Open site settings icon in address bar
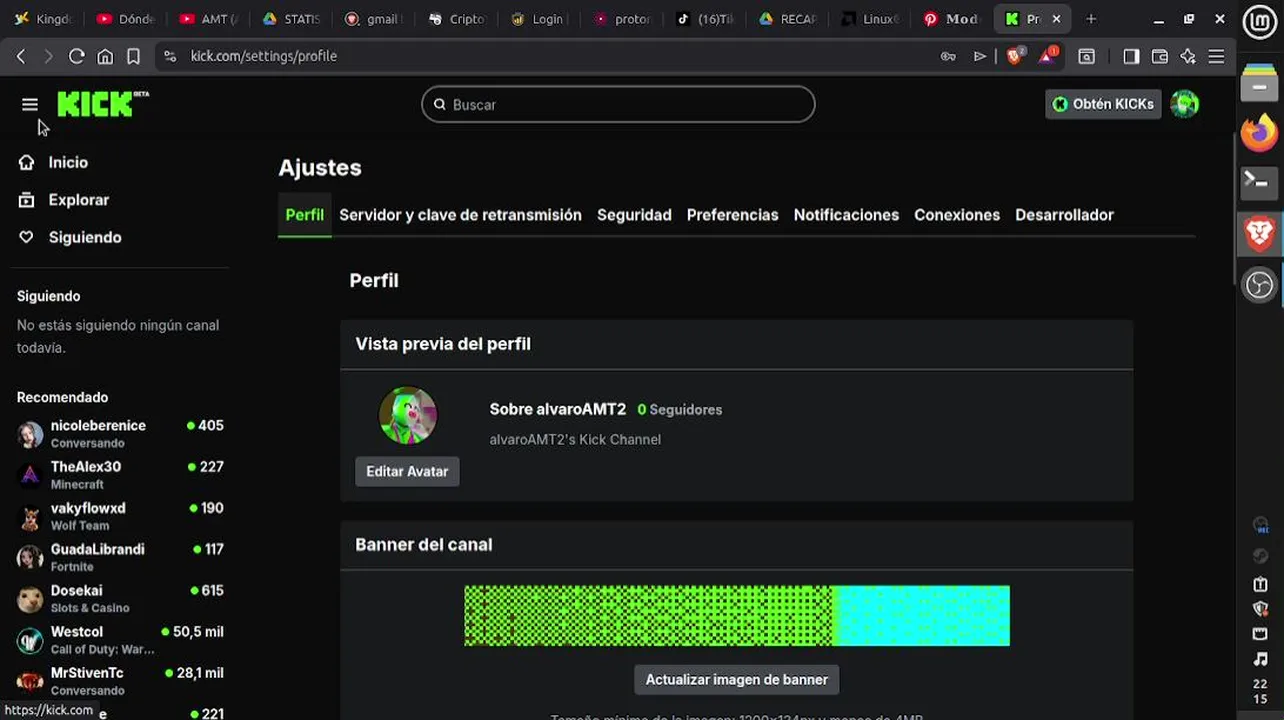The image size is (1284, 720). click(x=170, y=56)
